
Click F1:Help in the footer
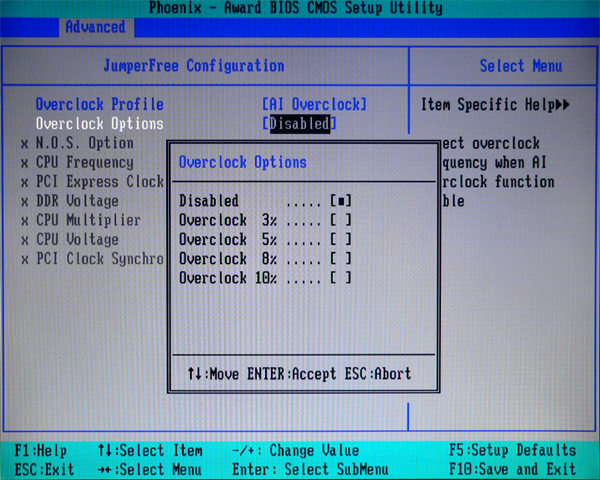point(41,451)
